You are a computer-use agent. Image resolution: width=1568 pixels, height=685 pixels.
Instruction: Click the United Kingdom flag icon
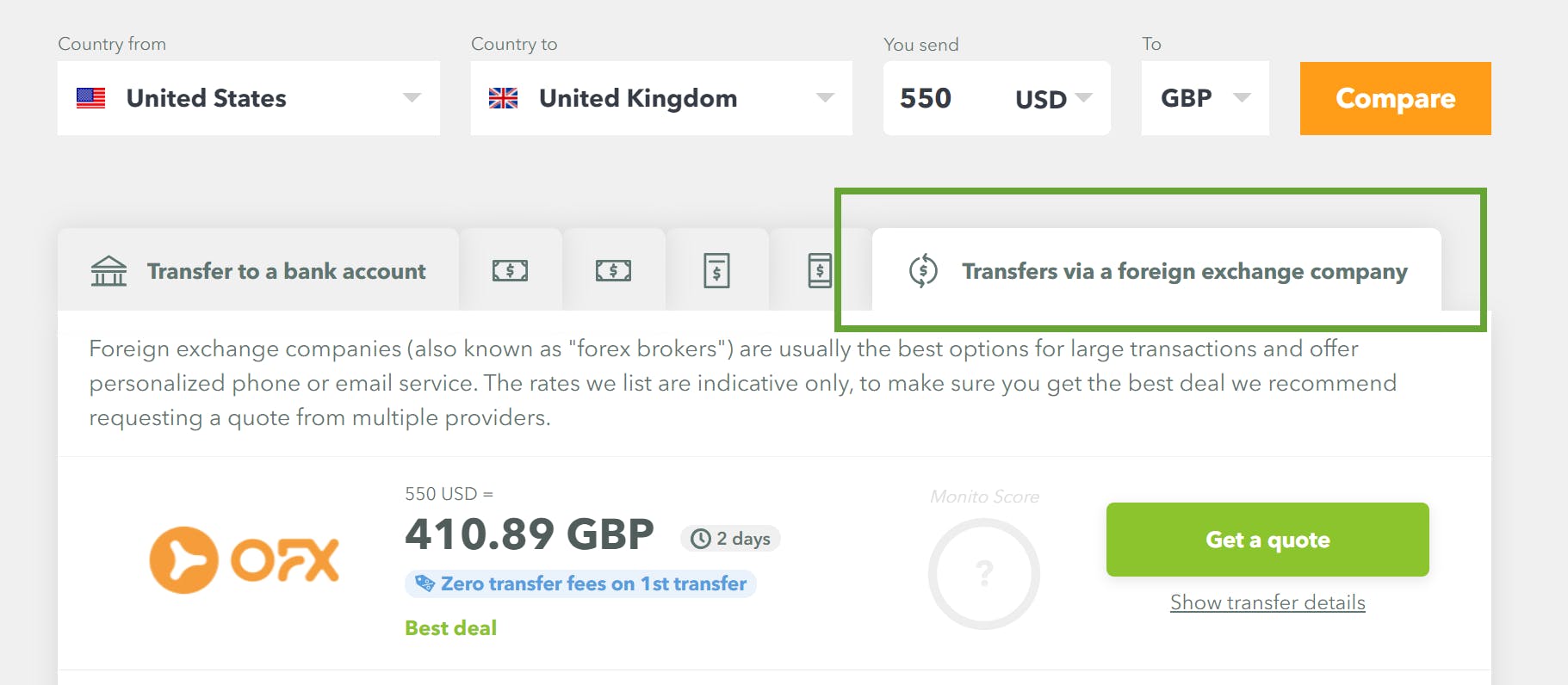504,97
